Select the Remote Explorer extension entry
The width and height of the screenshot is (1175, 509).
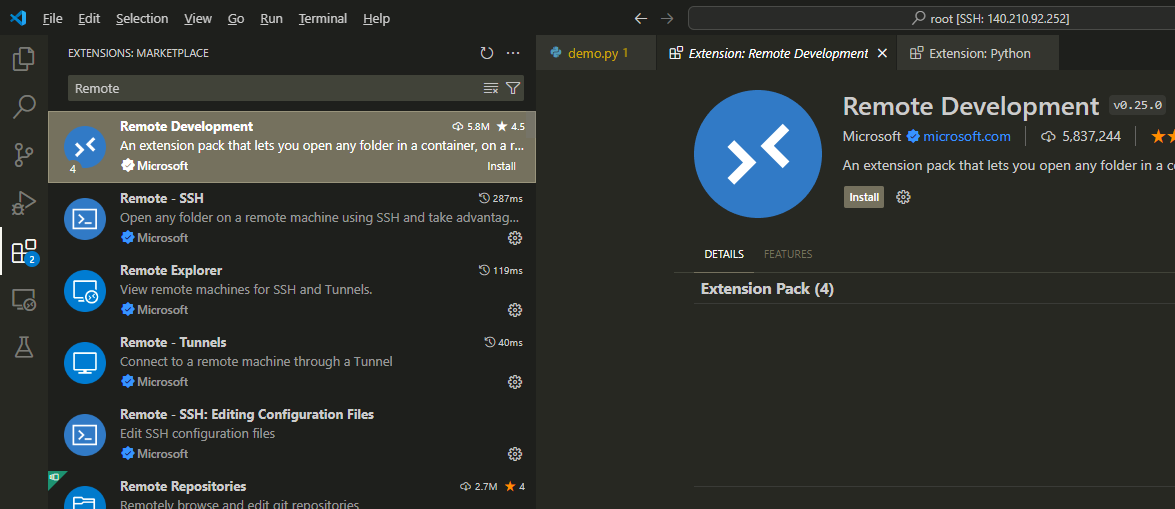[x=292, y=290]
